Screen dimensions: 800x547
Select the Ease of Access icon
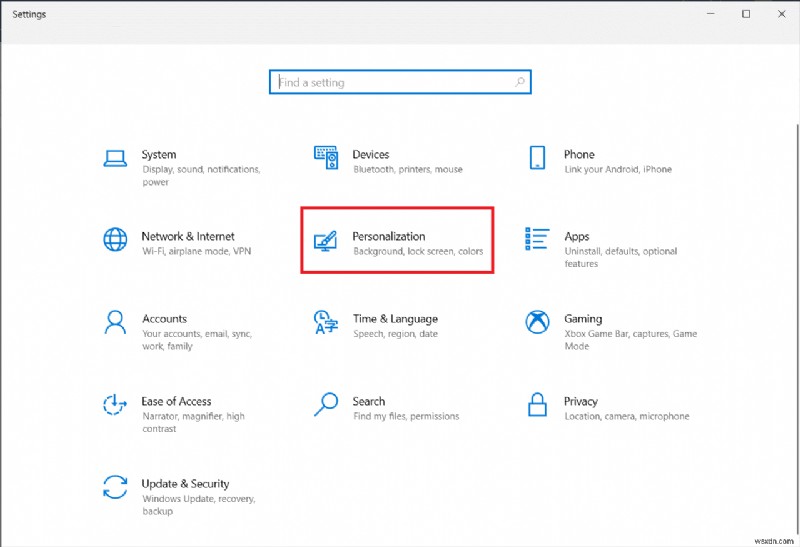(x=115, y=405)
